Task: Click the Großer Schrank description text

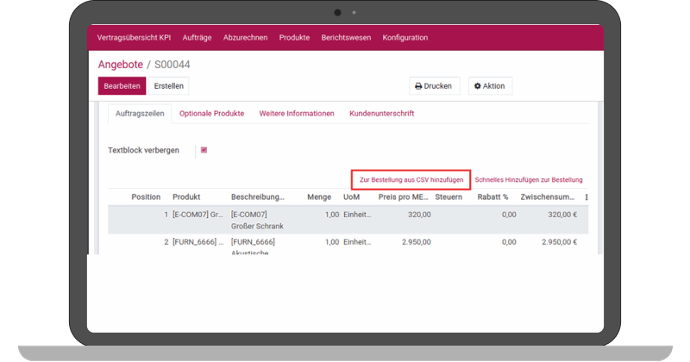Action: tap(257, 226)
